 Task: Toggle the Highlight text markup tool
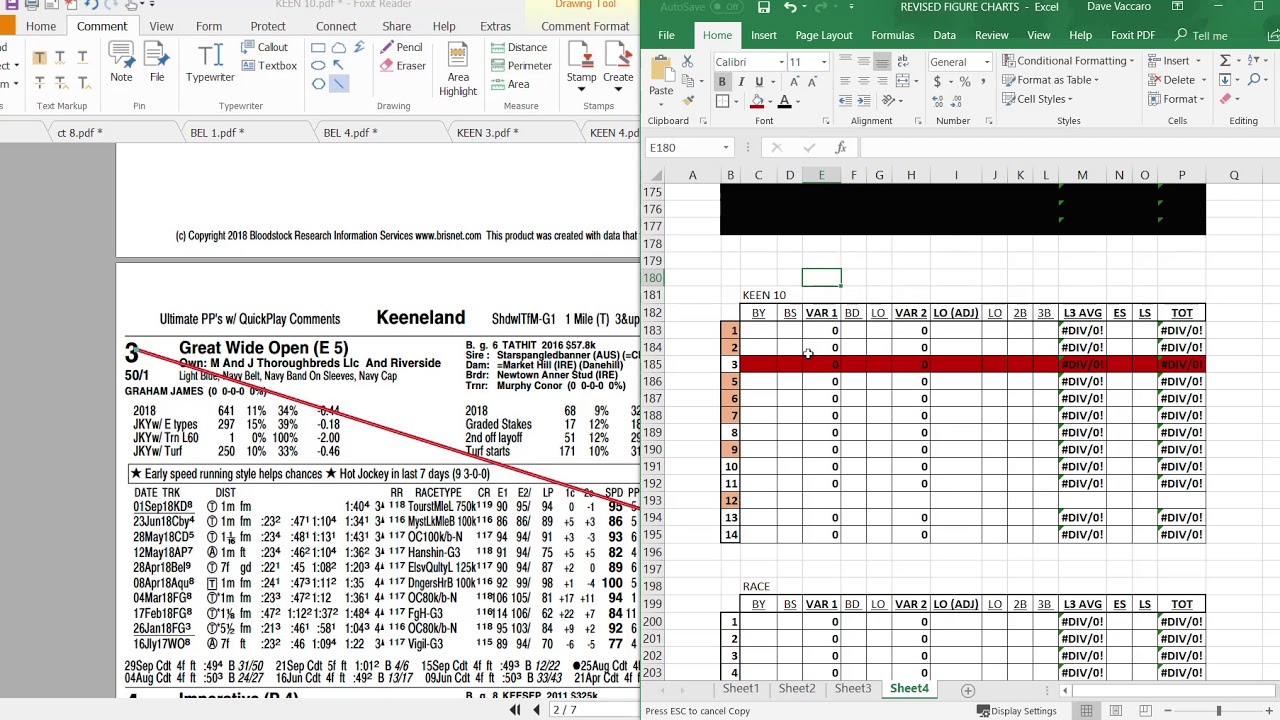pos(40,57)
